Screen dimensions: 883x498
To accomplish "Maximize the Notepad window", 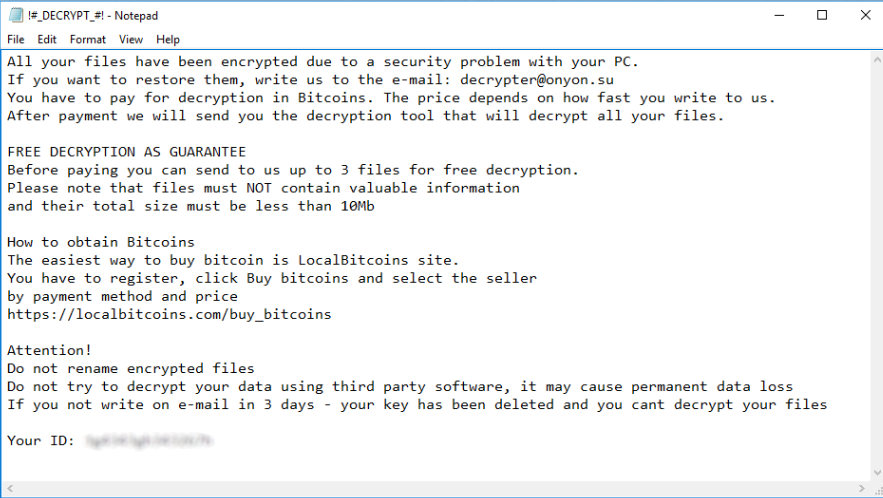I will click(822, 15).
